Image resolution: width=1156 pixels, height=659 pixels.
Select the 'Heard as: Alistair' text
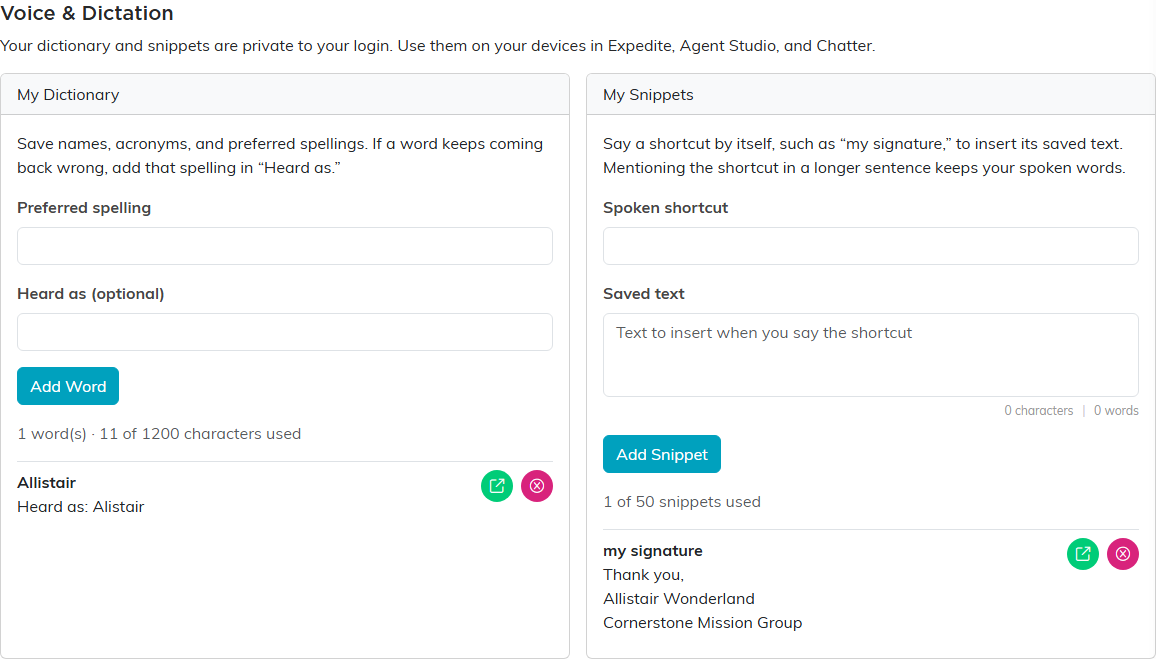tap(80, 507)
